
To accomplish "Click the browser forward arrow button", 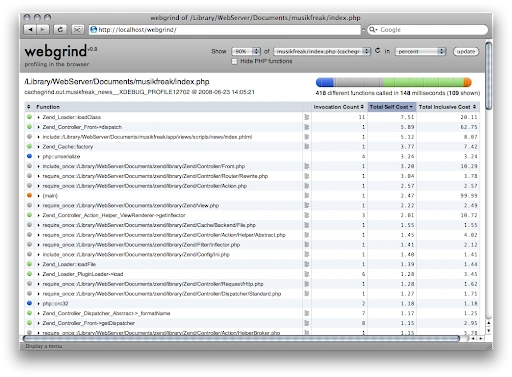I will 43,30.
